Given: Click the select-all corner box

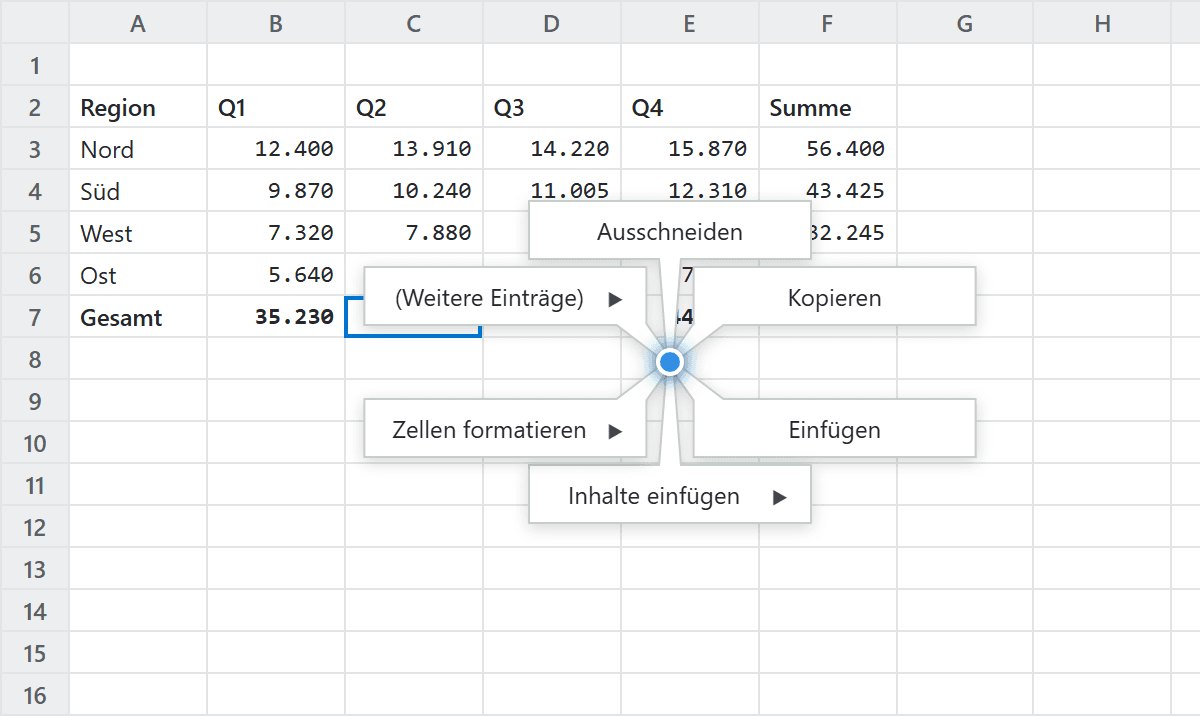Looking at the screenshot, I should 35,24.
